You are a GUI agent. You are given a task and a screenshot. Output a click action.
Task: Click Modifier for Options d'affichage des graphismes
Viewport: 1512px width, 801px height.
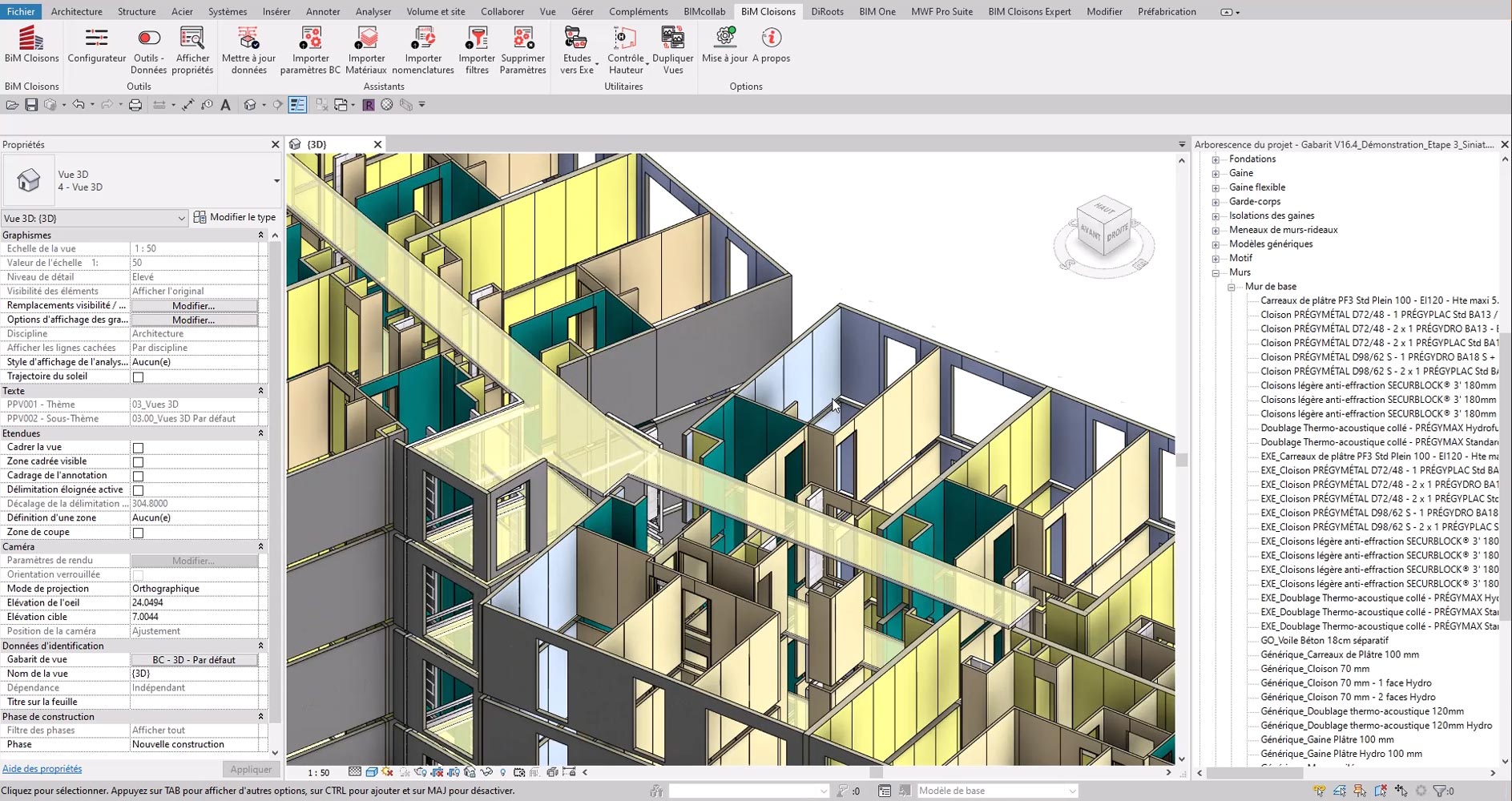point(194,320)
